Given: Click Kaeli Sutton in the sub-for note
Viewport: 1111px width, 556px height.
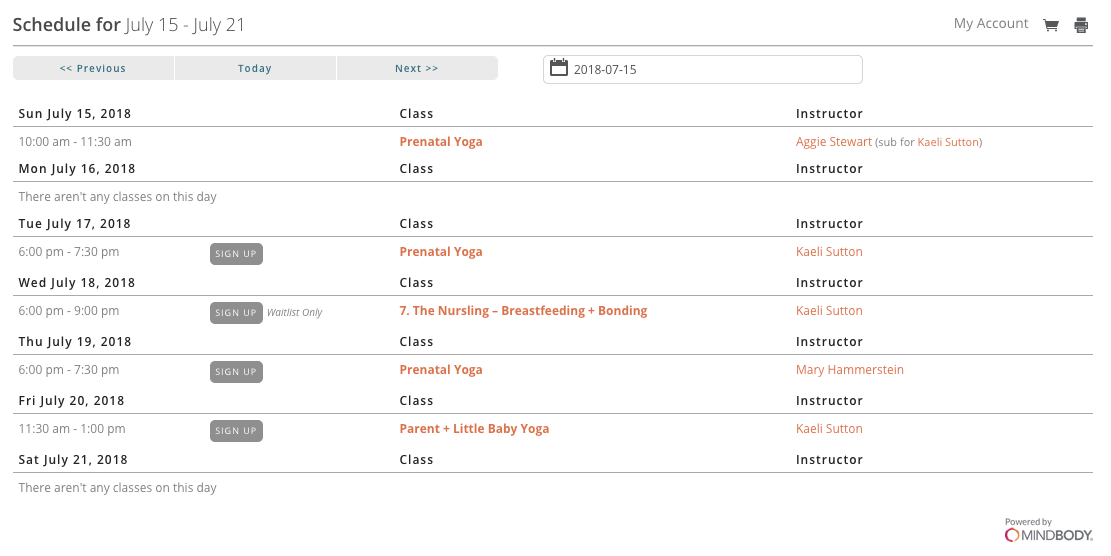Looking at the screenshot, I should tap(948, 143).
